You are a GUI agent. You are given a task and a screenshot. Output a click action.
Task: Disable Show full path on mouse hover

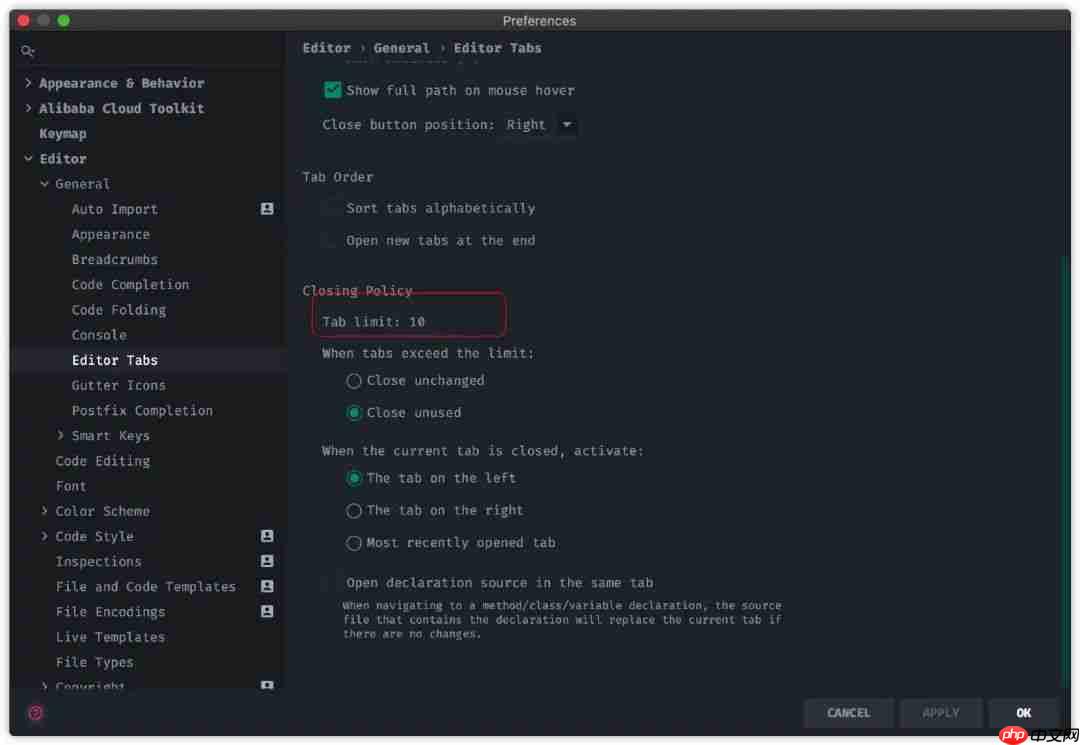[x=333, y=90]
